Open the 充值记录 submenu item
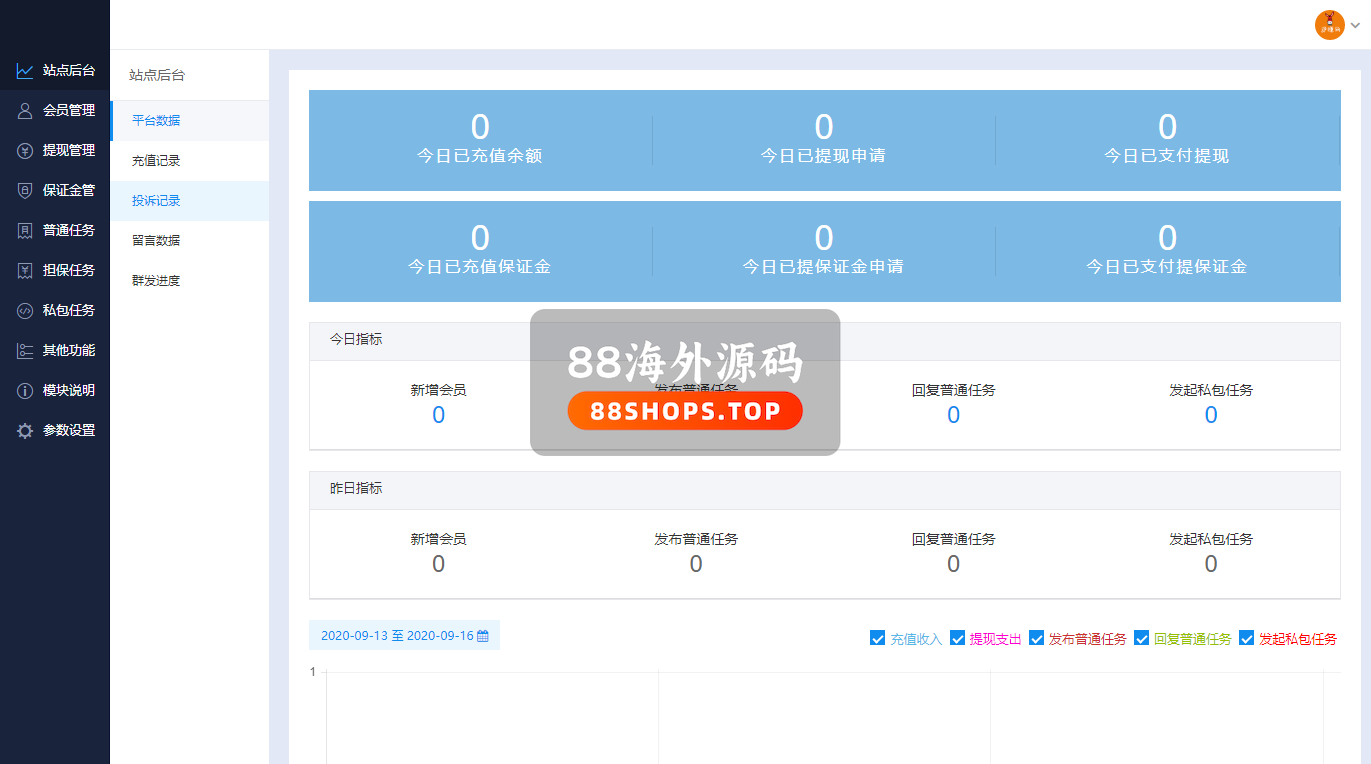 156,161
